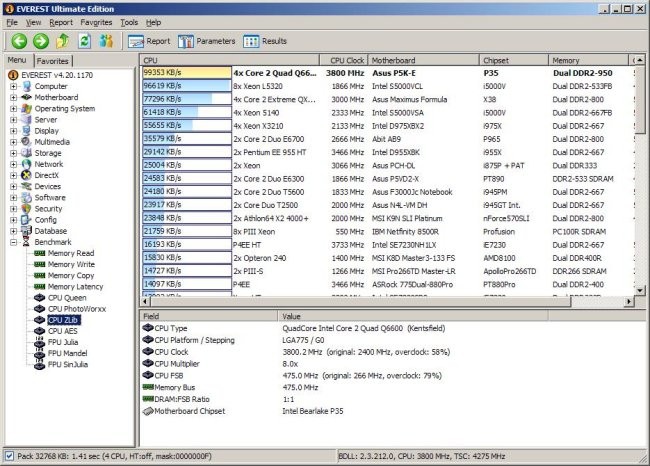Sort by the Memory column header
The height and width of the screenshot is (466, 650).
tap(588, 60)
